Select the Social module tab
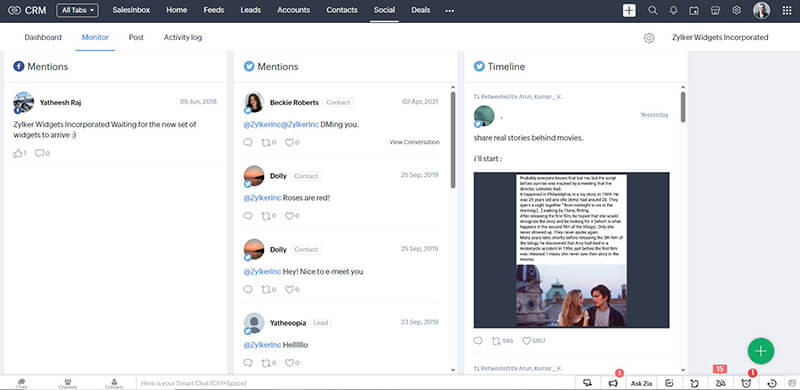The image size is (800, 390). pos(384,10)
